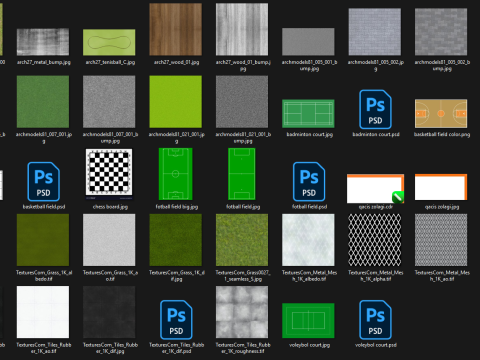Select the TexturesCom_Tiles_Rubber_1K_ao.tif thumbnail
The width and height of the screenshot is (480, 360).
pyautogui.click(x=43, y=312)
